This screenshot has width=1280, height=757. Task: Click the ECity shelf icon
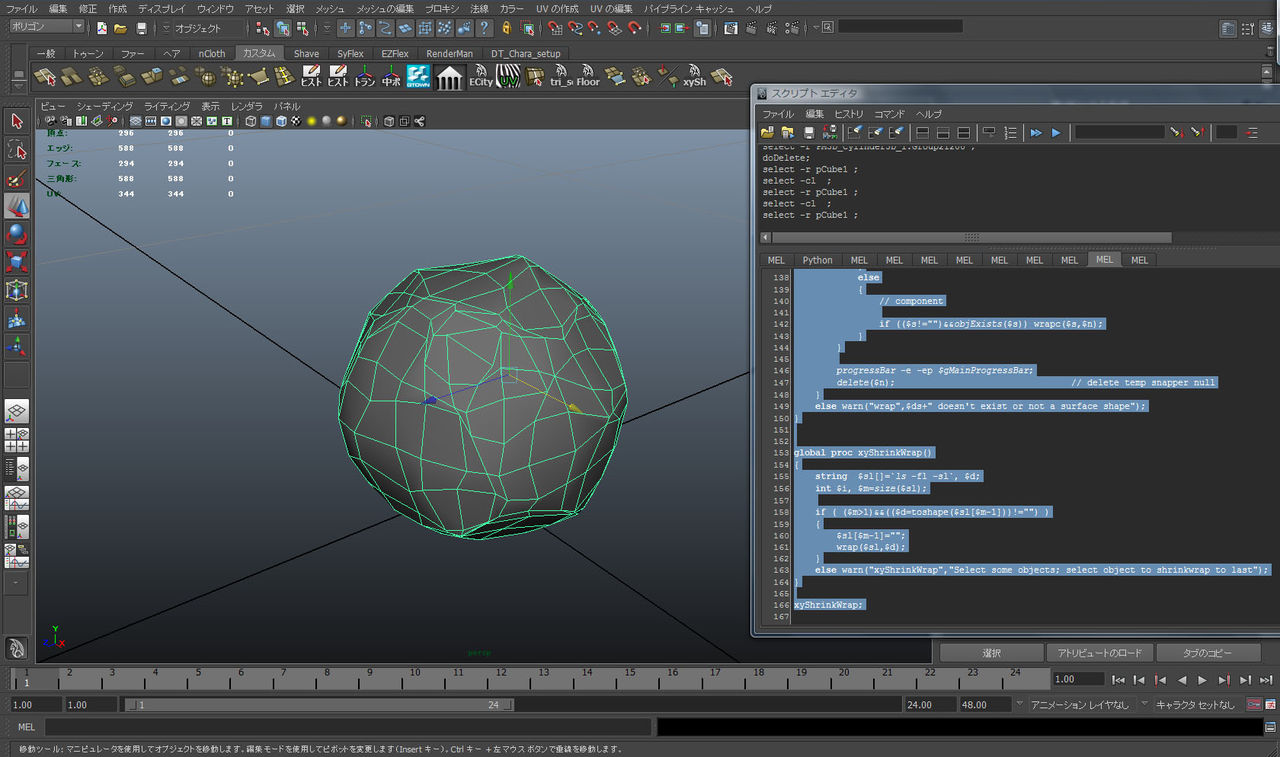click(x=481, y=76)
